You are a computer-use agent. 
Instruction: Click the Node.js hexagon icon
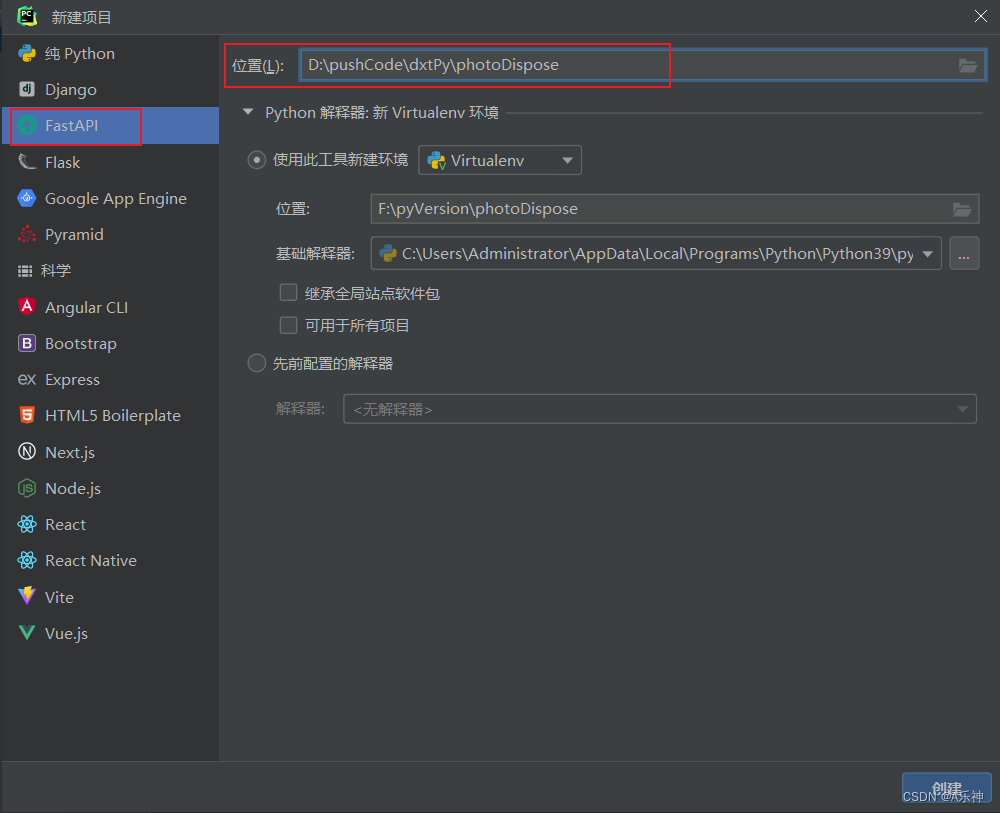[27, 488]
